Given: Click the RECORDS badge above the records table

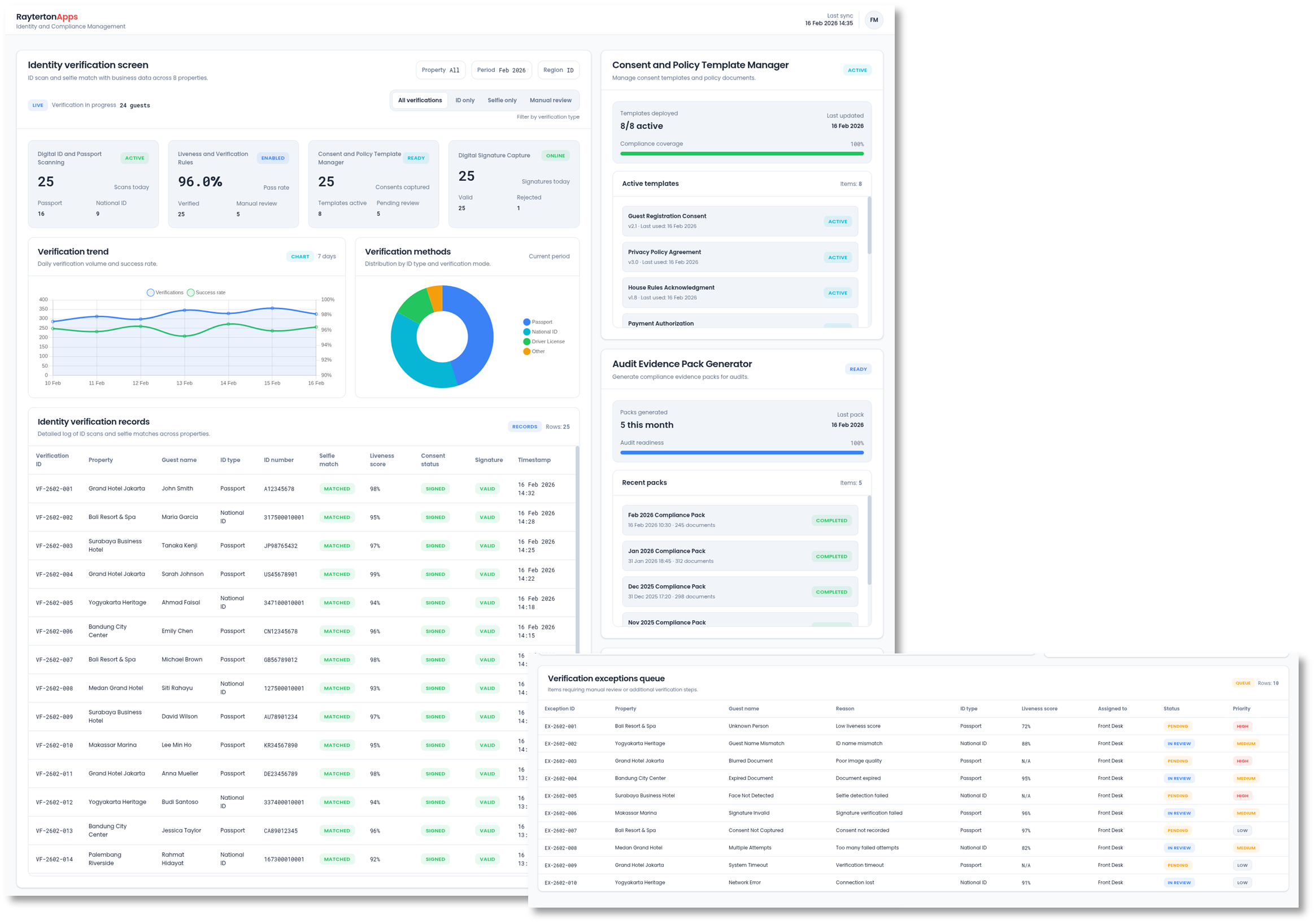Looking at the screenshot, I should (x=524, y=426).
